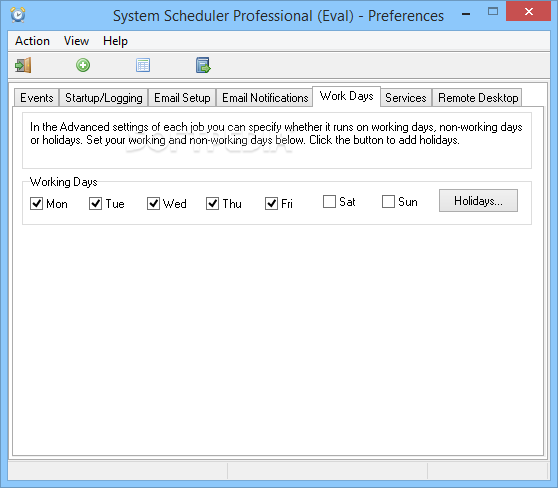Switch to the Startup/Logging tab
This screenshot has width=558, height=488.
tap(104, 98)
